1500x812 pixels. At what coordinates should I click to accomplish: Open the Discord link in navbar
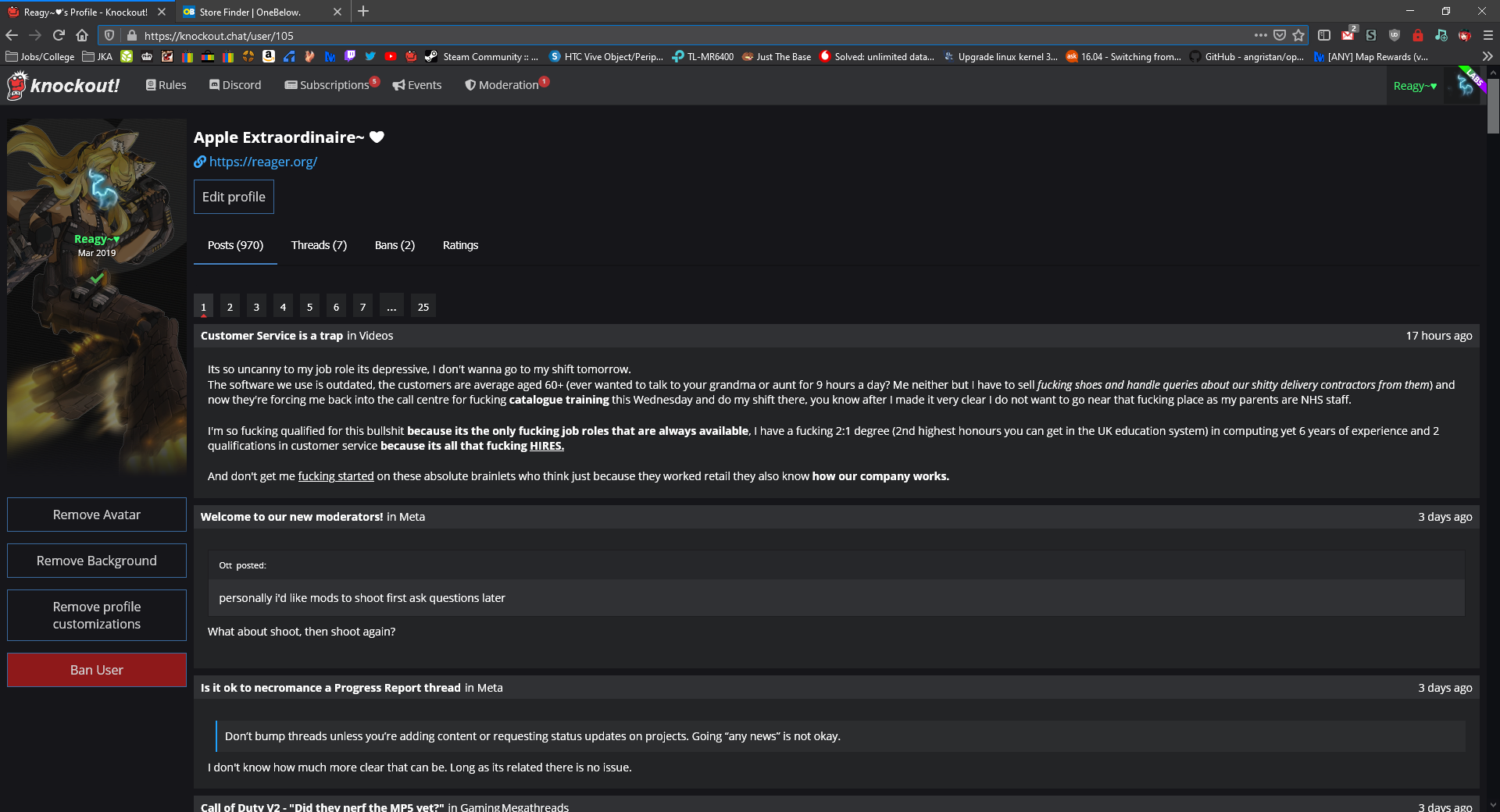(x=235, y=85)
